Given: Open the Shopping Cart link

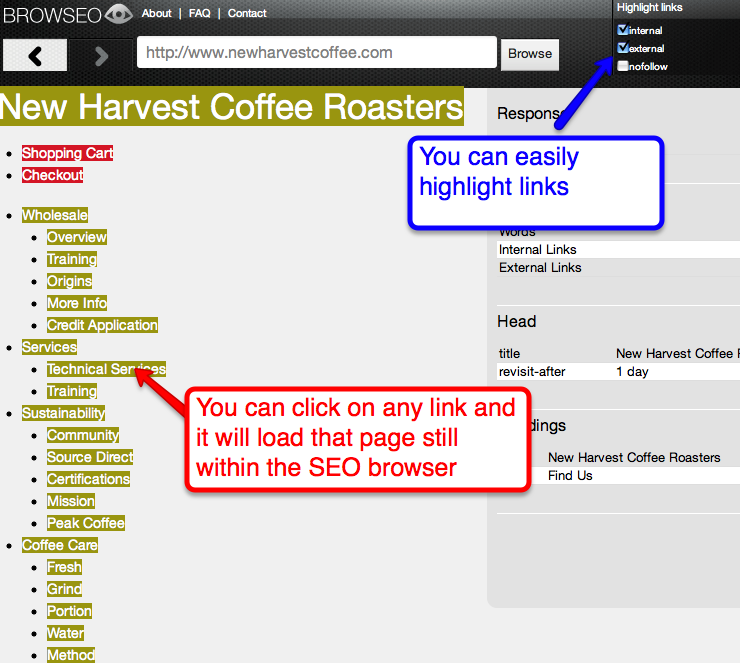Looking at the screenshot, I should pyautogui.click(x=67, y=153).
